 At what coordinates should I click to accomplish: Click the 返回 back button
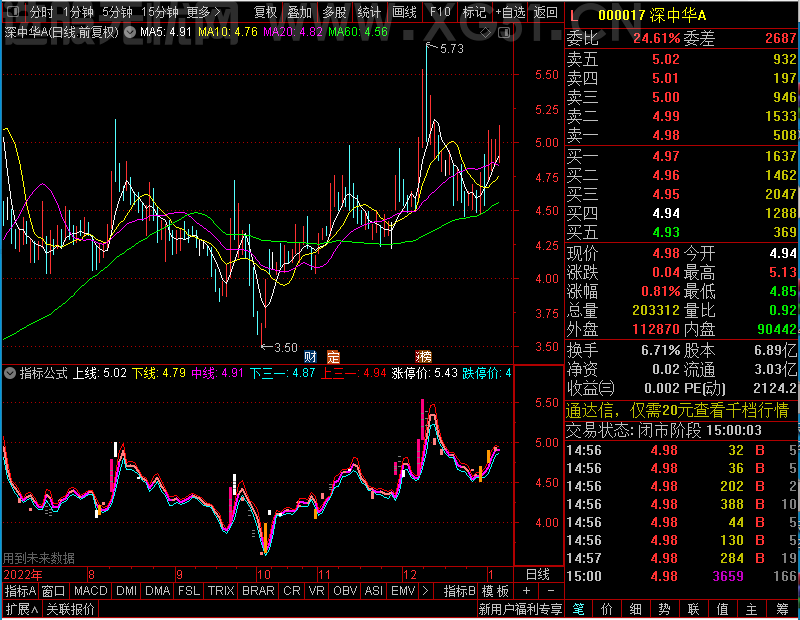pos(545,12)
